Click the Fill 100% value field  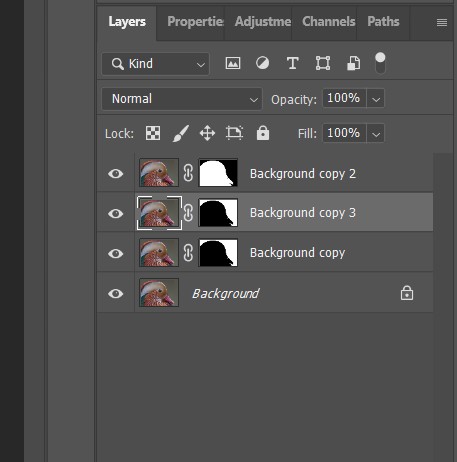(x=344, y=133)
